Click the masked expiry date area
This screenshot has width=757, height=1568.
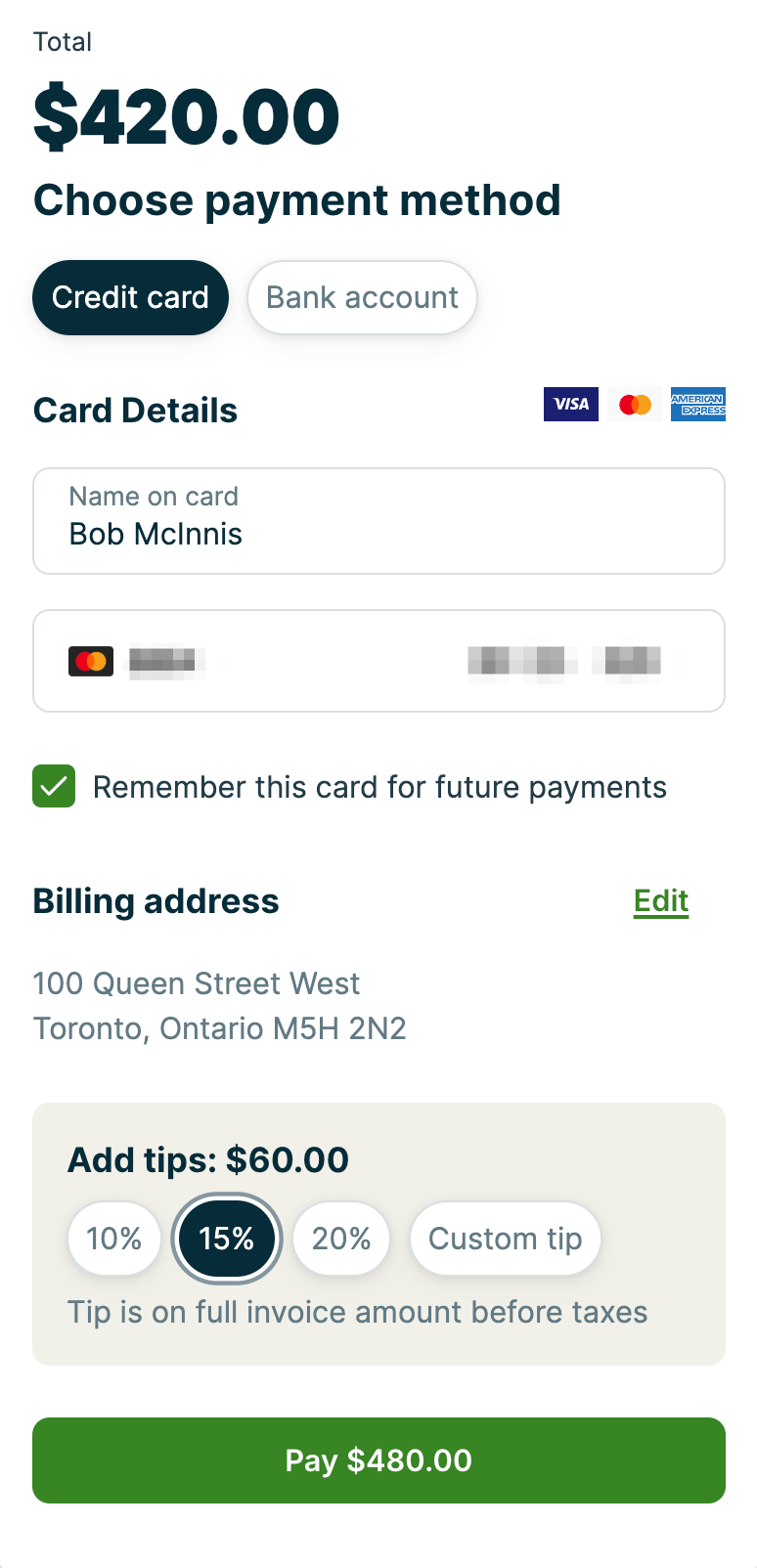tap(521, 661)
